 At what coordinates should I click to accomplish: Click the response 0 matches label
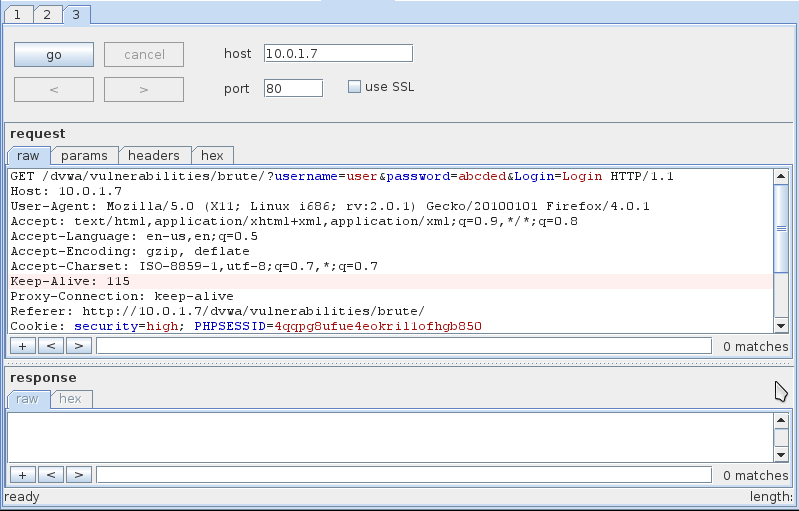pyautogui.click(x=756, y=475)
